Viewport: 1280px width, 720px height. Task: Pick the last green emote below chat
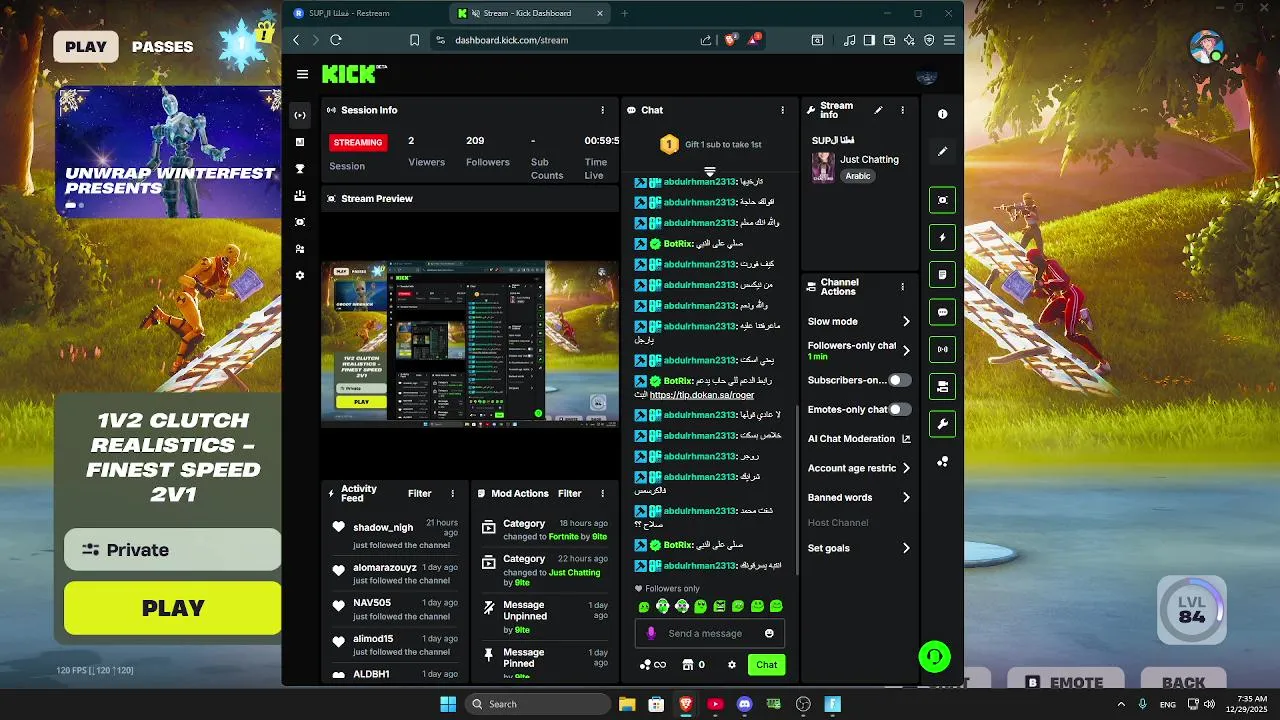tap(776, 607)
